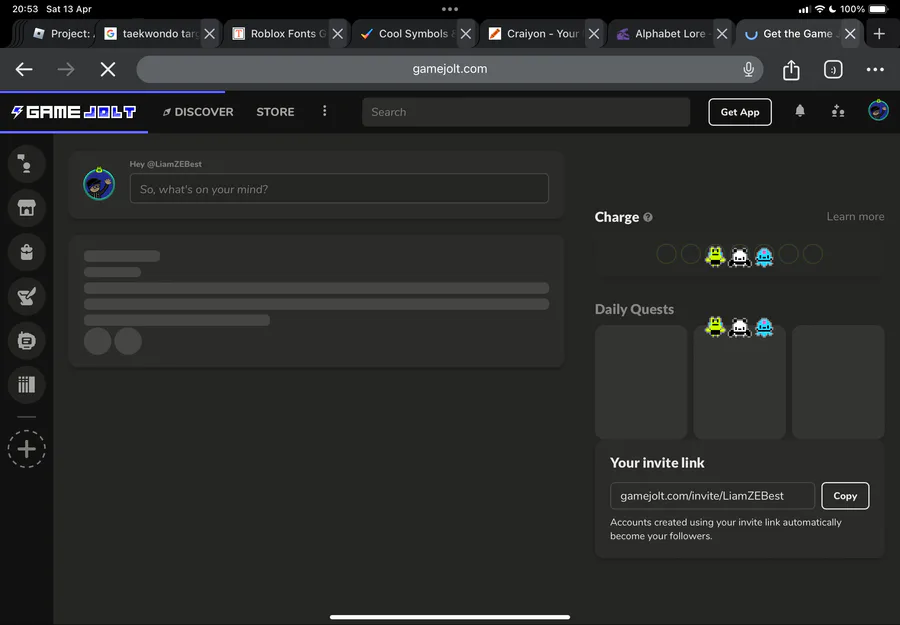Viewport: 900px width, 625px height.
Task: Click the yellow-green creature Charge sticker
Action: tap(715, 256)
